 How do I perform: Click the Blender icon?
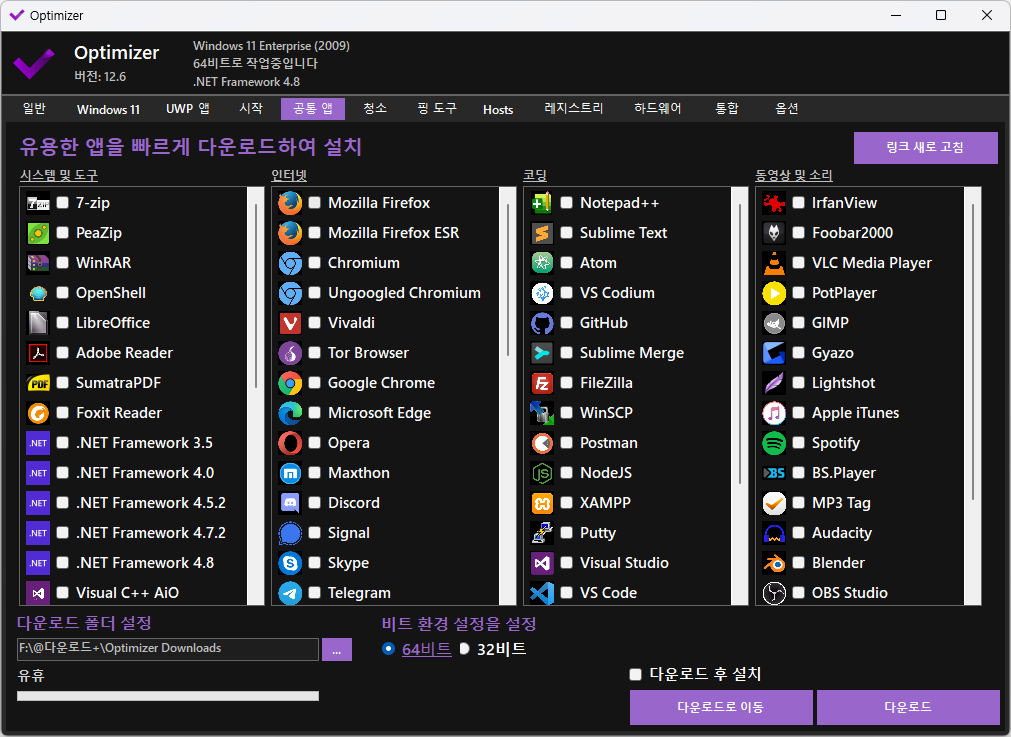click(x=774, y=563)
